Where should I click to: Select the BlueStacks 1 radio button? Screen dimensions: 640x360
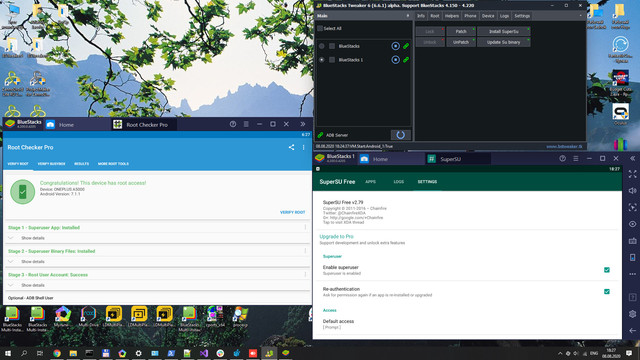point(322,60)
